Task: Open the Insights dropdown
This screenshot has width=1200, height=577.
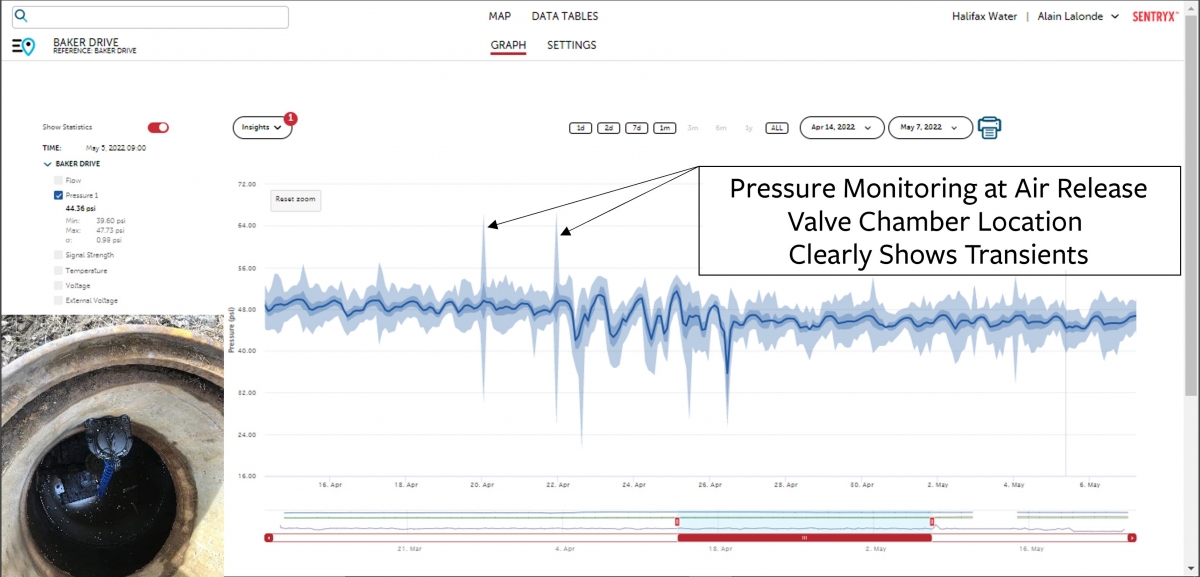Action: pyautogui.click(x=261, y=127)
